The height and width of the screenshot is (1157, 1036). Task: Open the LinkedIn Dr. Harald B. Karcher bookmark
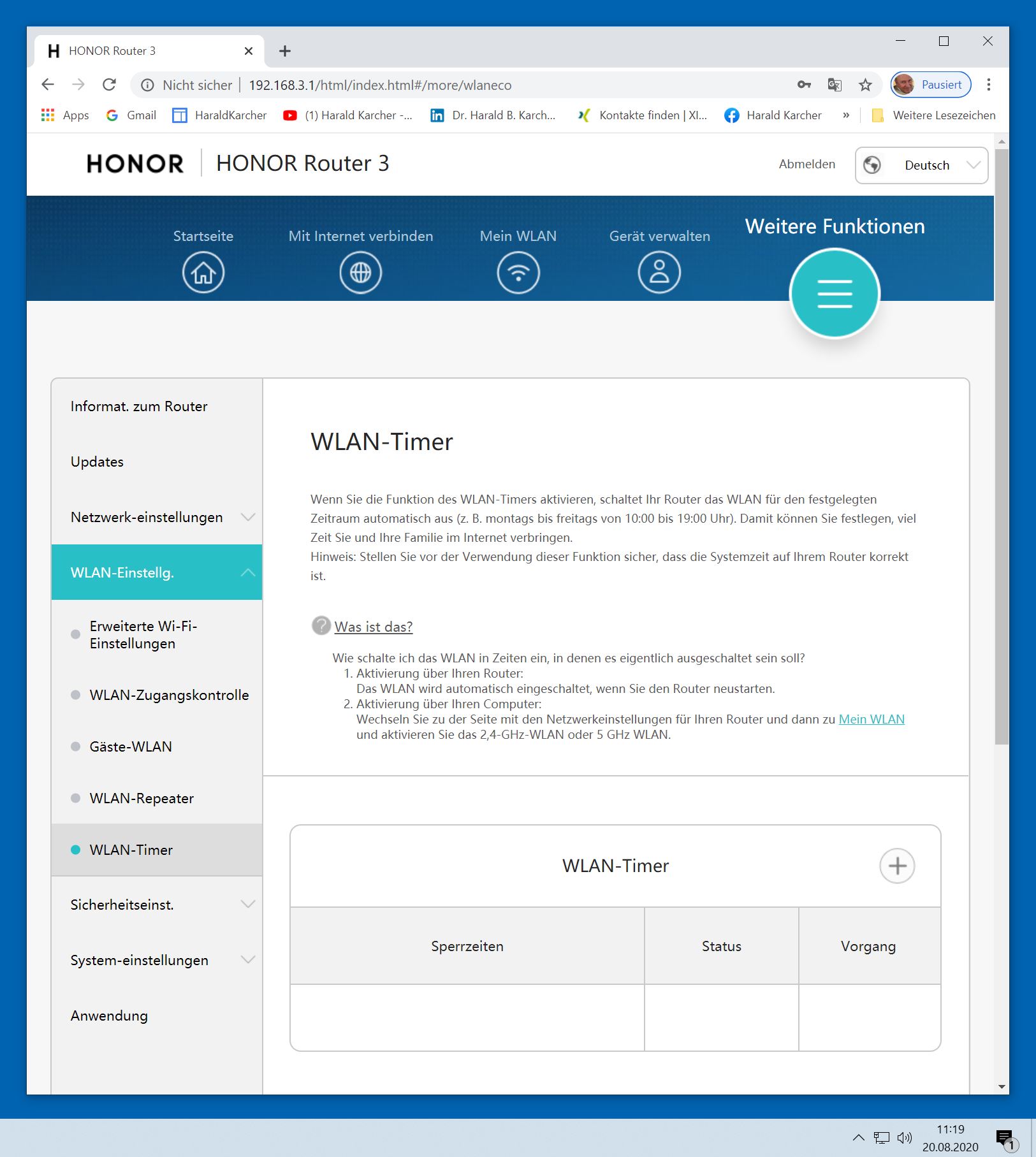(493, 115)
